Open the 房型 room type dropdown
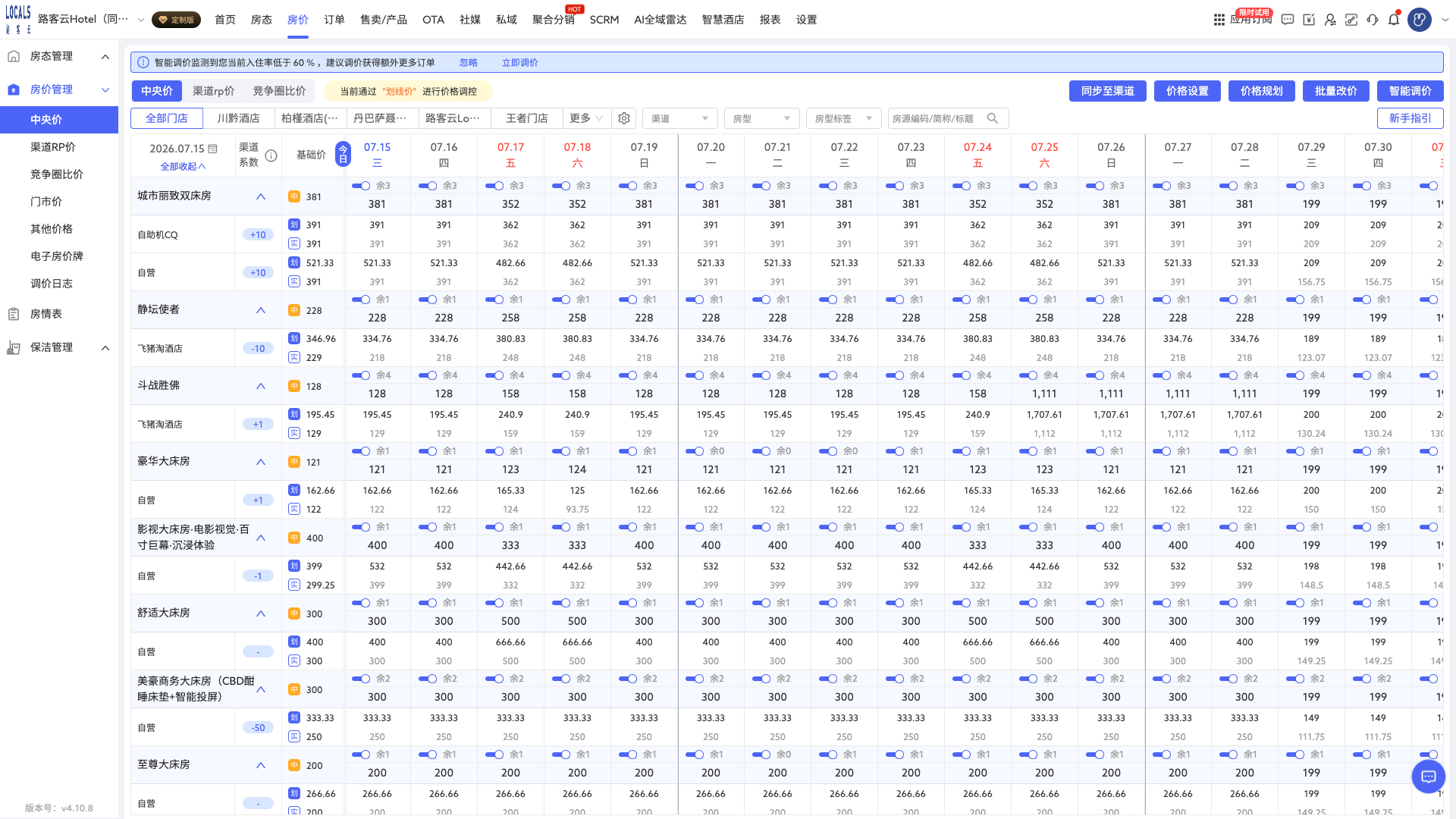Image resolution: width=1456 pixels, height=819 pixels. (761, 118)
